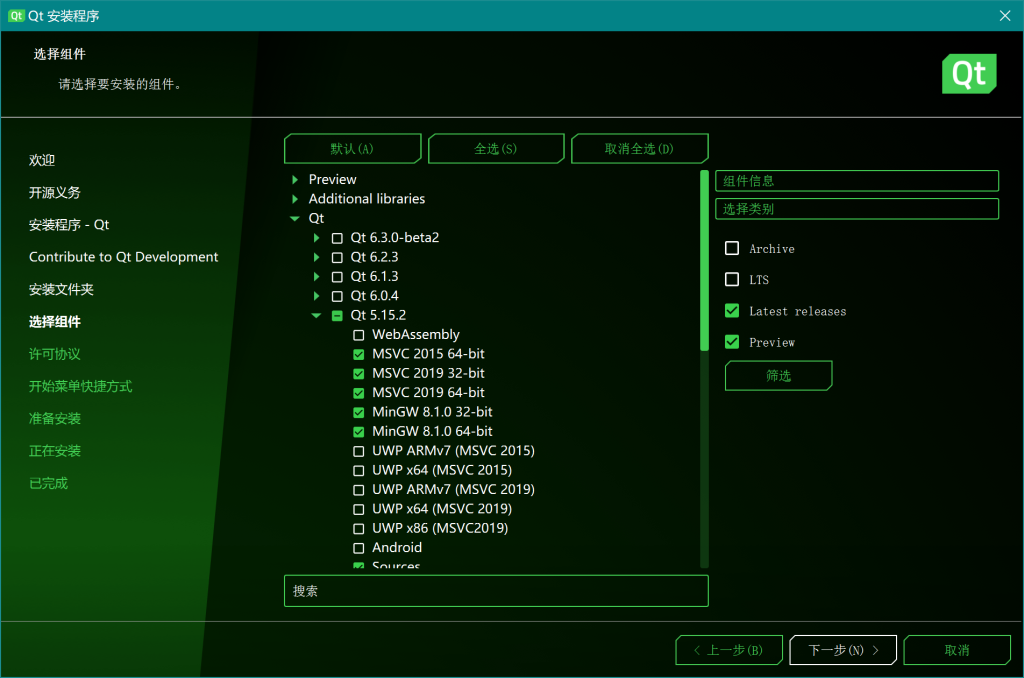
Task: Click the Qt logo in the header
Action: pyautogui.click(x=968, y=74)
